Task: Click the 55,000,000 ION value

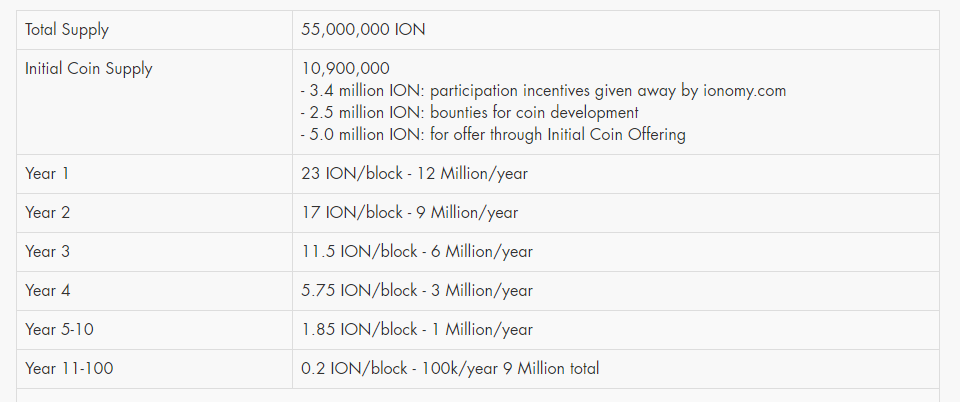Action: tap(363, 30)
